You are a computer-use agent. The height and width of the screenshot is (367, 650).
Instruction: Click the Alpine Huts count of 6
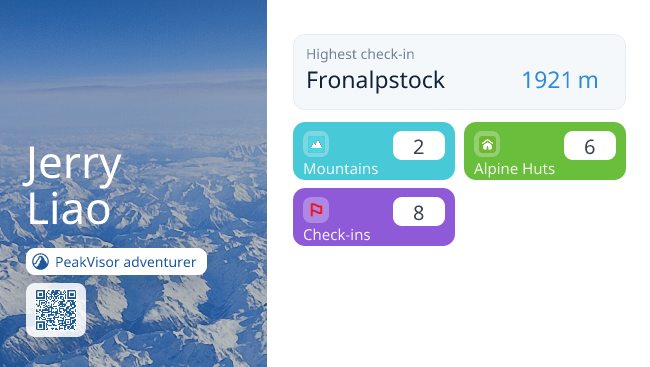pyautogui.click(x=589, y=146)
